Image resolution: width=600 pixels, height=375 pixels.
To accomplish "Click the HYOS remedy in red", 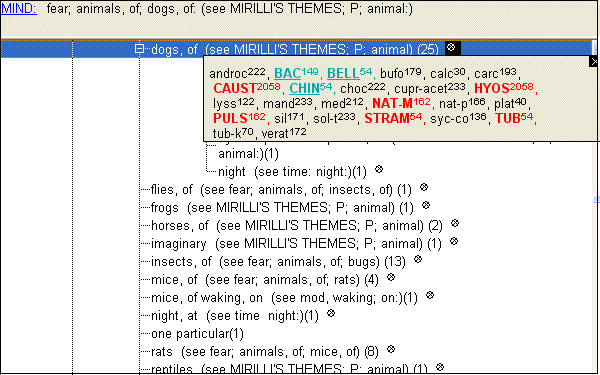I will point(504,88).
